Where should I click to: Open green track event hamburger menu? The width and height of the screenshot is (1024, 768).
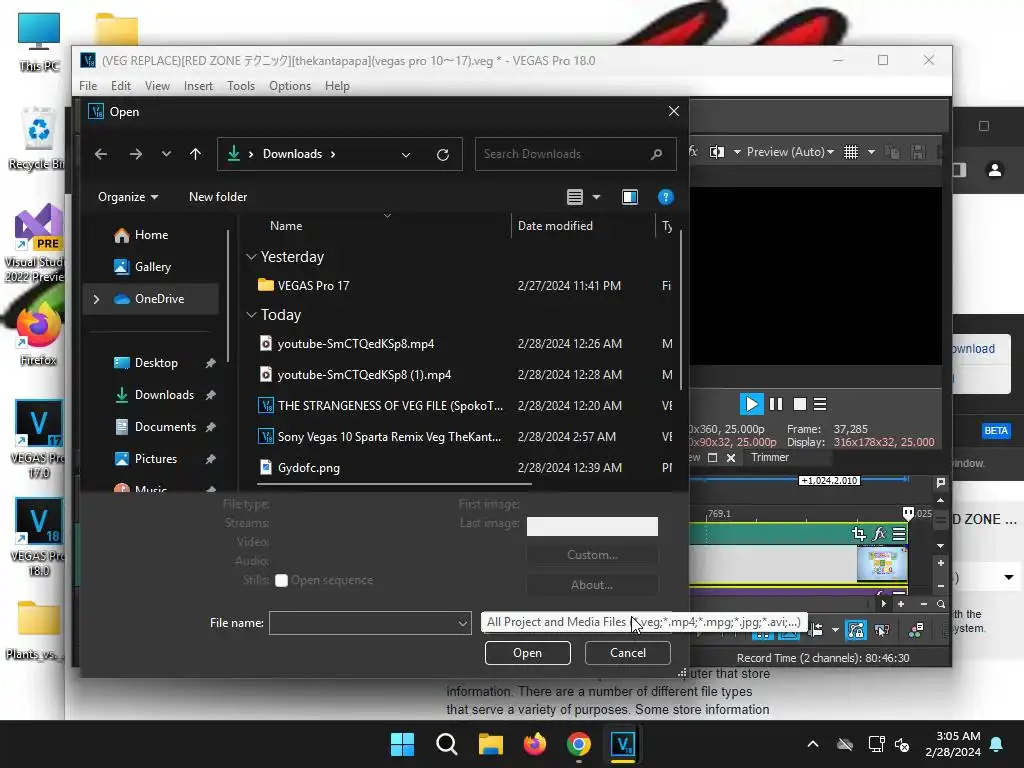899,534
